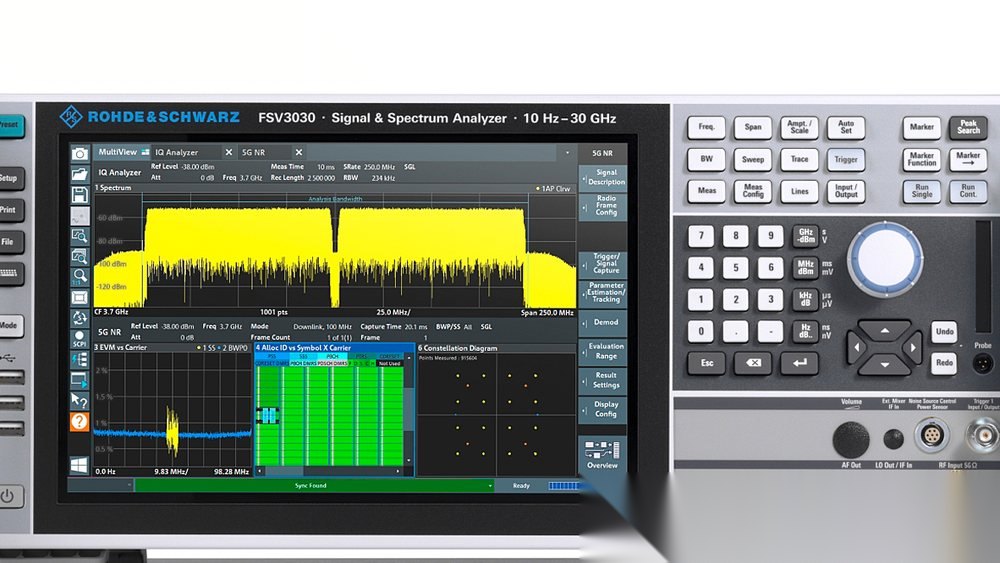Open the Overview signal flow icon
Image resolution: width=1000 pixels, height=563 pixels.
(602, 454)
